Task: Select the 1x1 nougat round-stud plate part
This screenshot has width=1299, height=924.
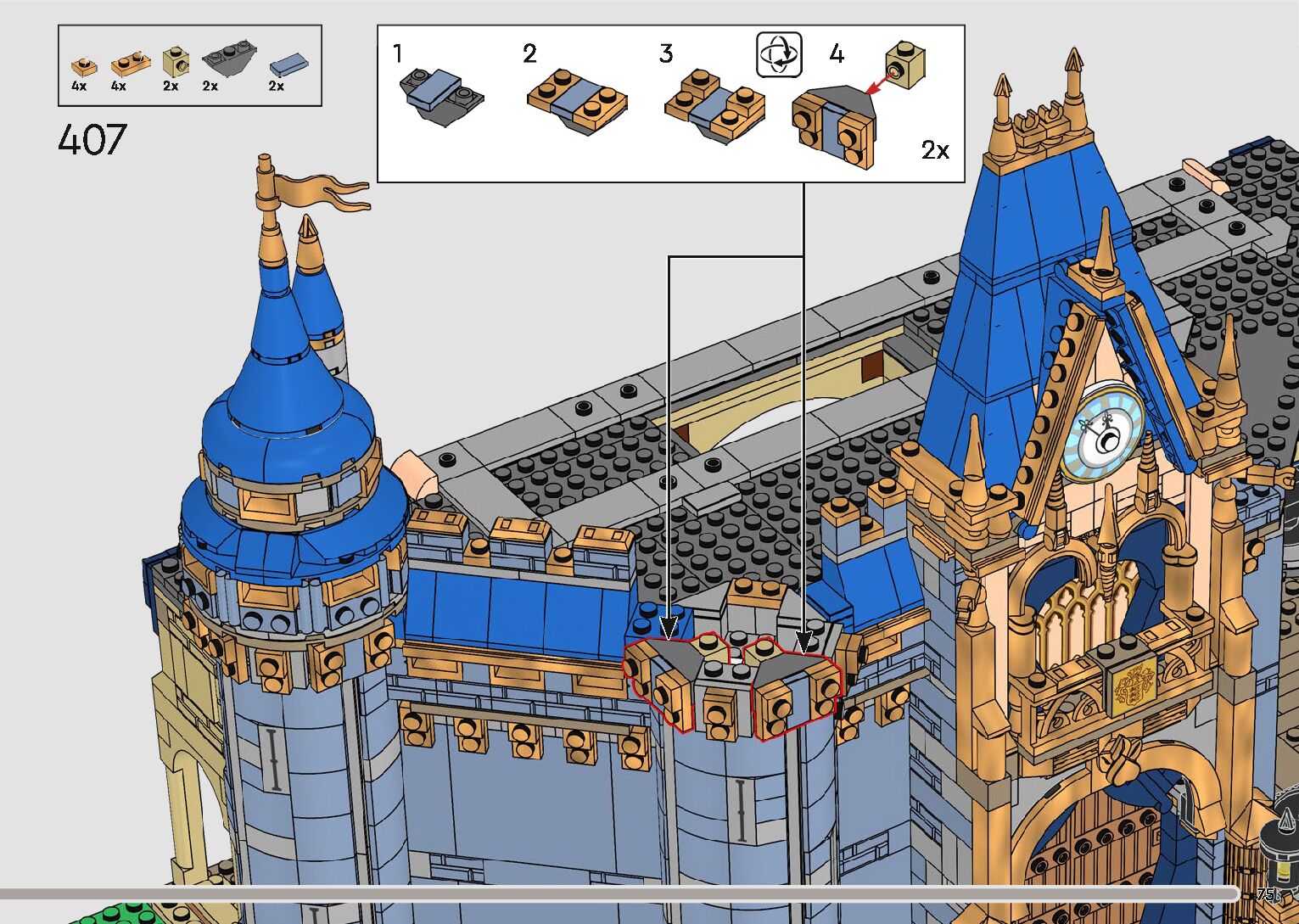Action: pyautogui.click(x=81, y=66)
